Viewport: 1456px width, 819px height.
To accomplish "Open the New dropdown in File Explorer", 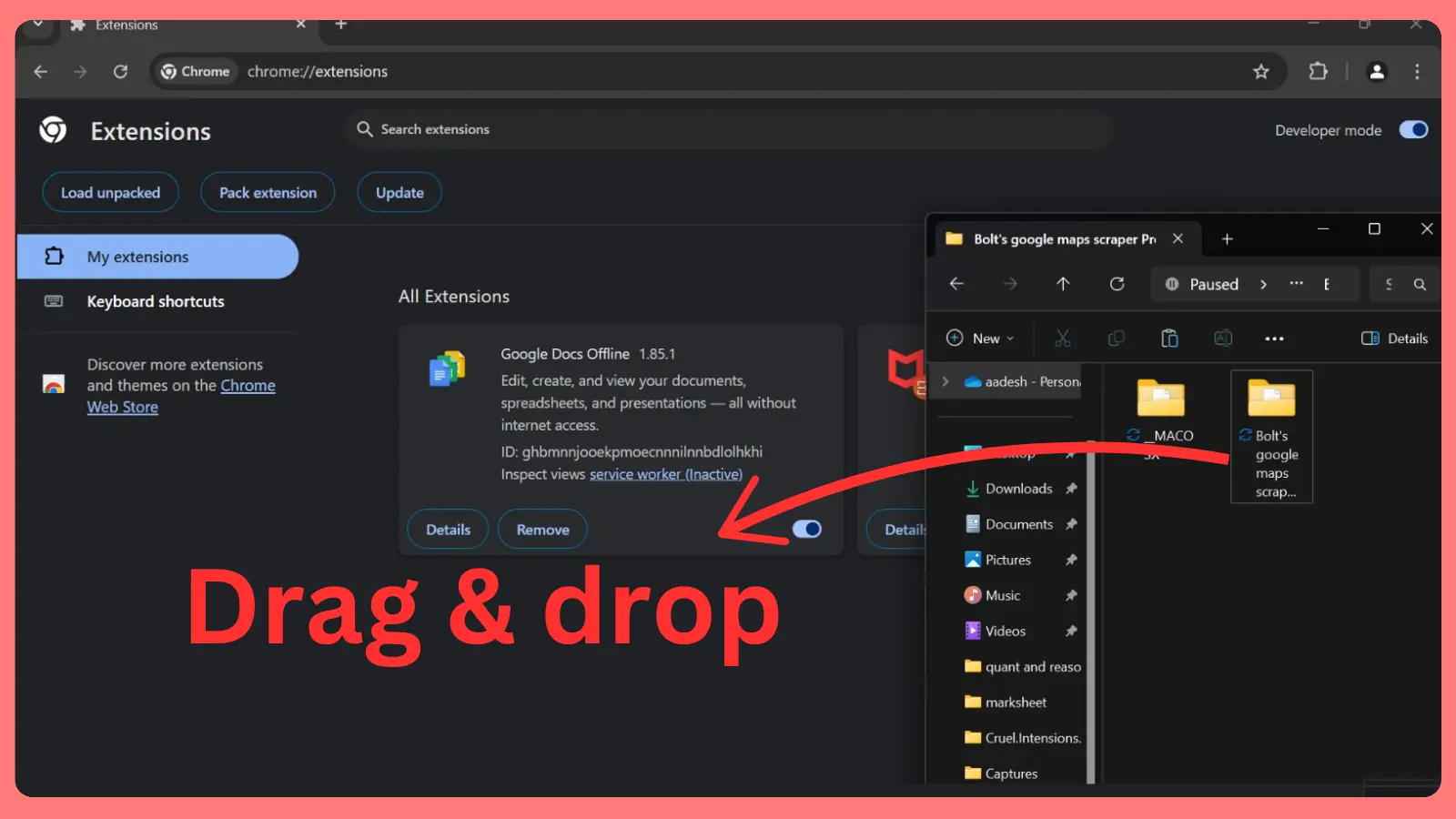I will click(980, 339).
